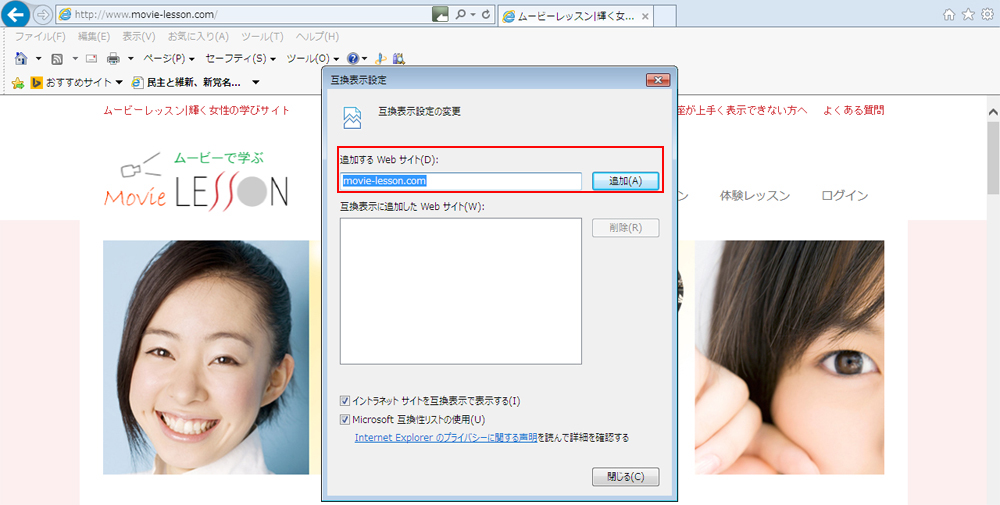Click the page vertical scrollbar thumb

click(993, 157)
